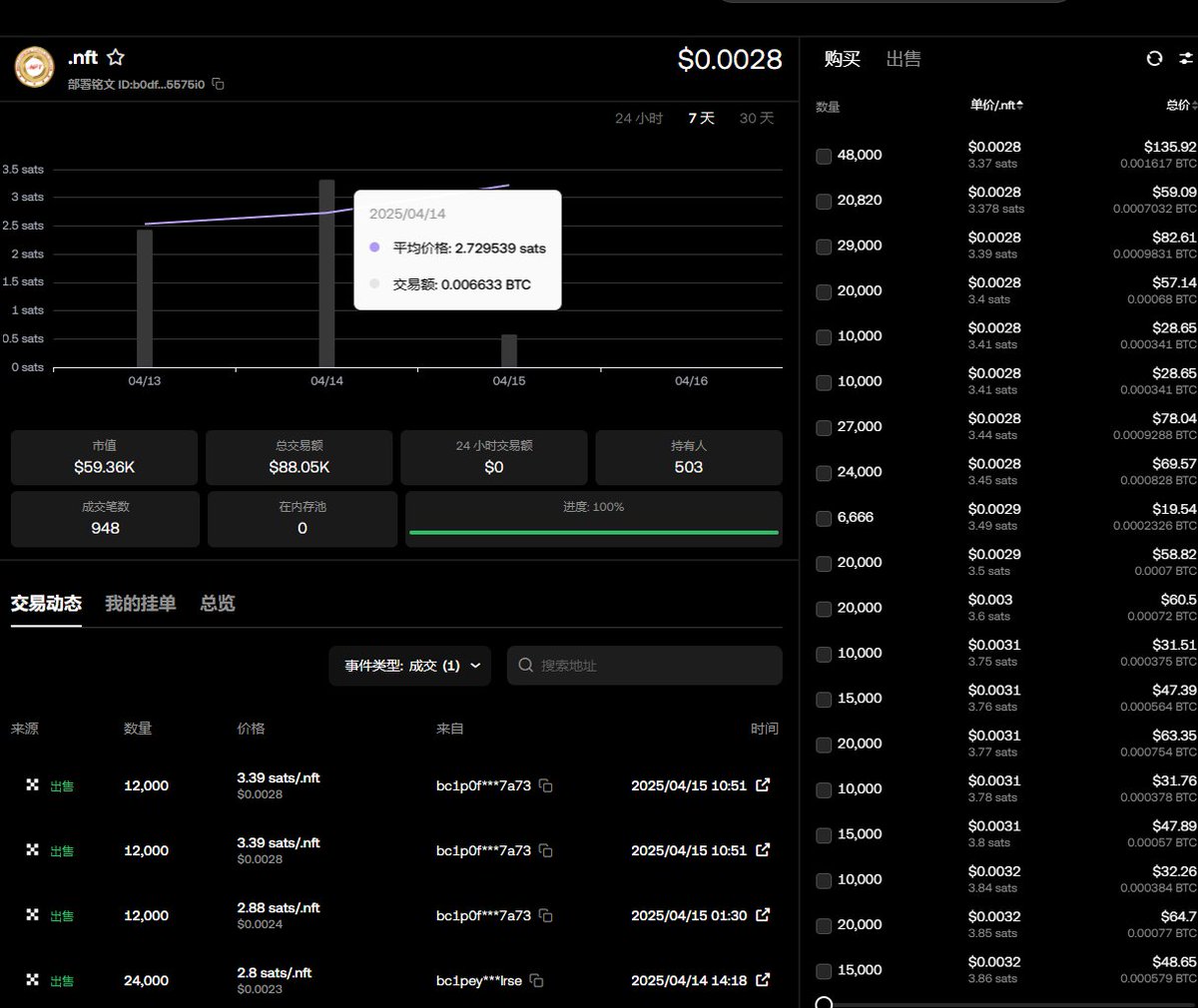This screenshot has height=1008, width=1198.
Task: Switch to the 出售 tab
Action: click(903, 59)
